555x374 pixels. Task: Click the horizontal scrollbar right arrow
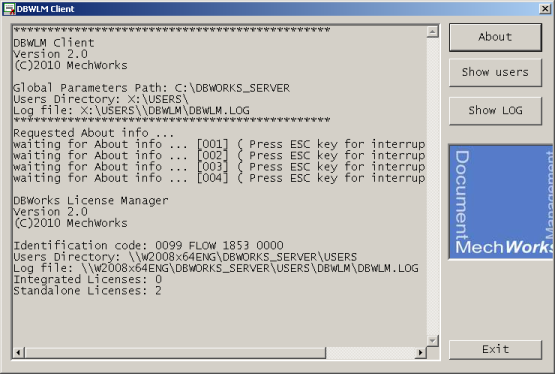[x=420, y=352]
